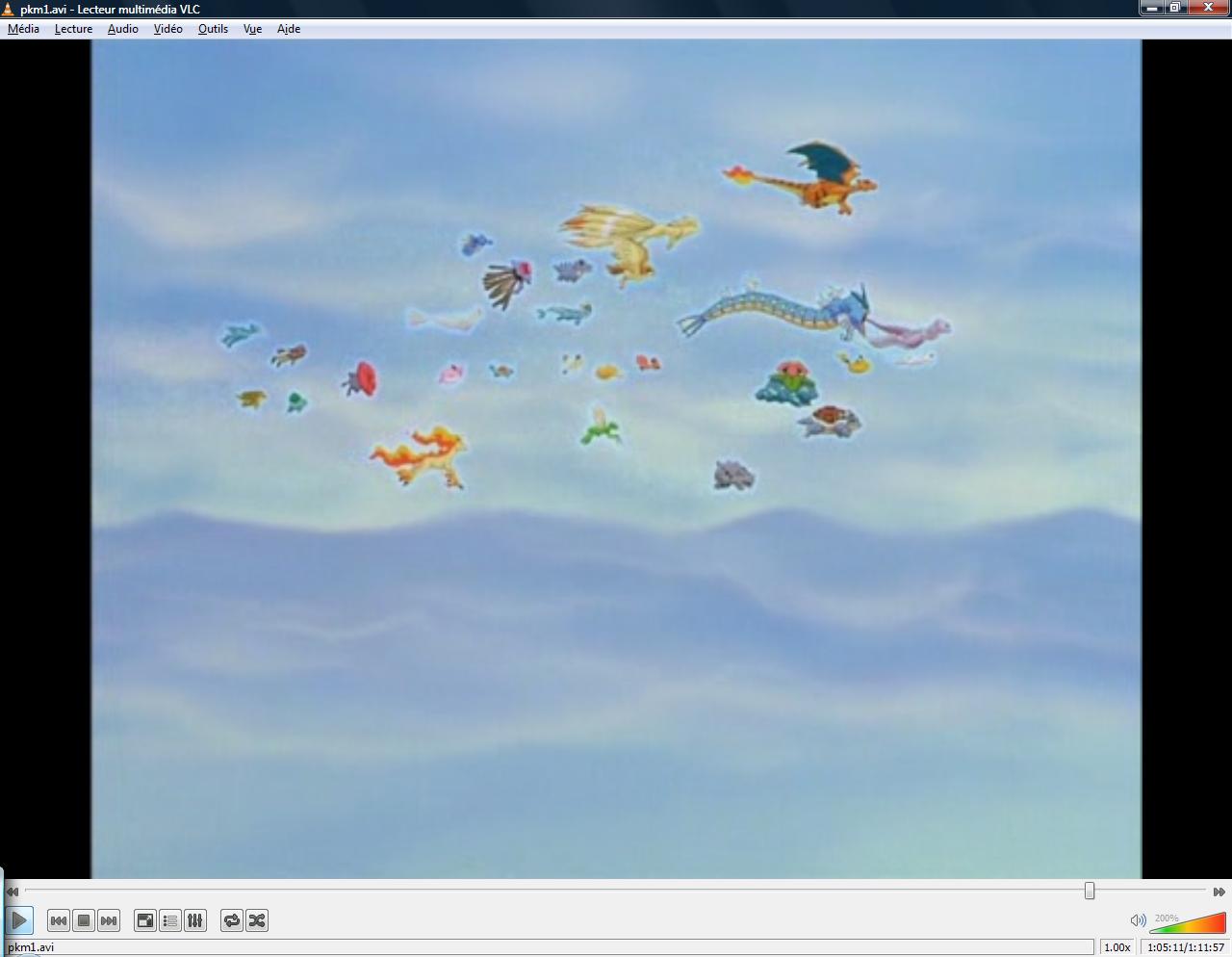Open the Vidéo menu
The image size is (1232, 957).
(167, 29)
